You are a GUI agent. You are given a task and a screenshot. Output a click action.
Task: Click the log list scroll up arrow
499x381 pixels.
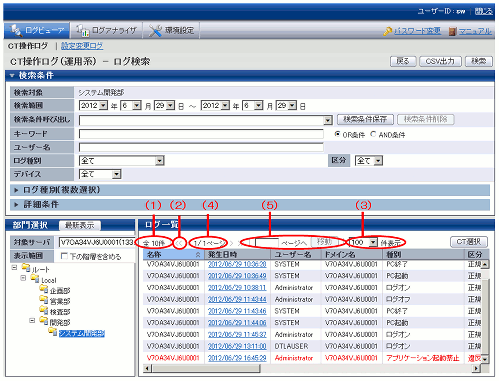pos(485,264)
